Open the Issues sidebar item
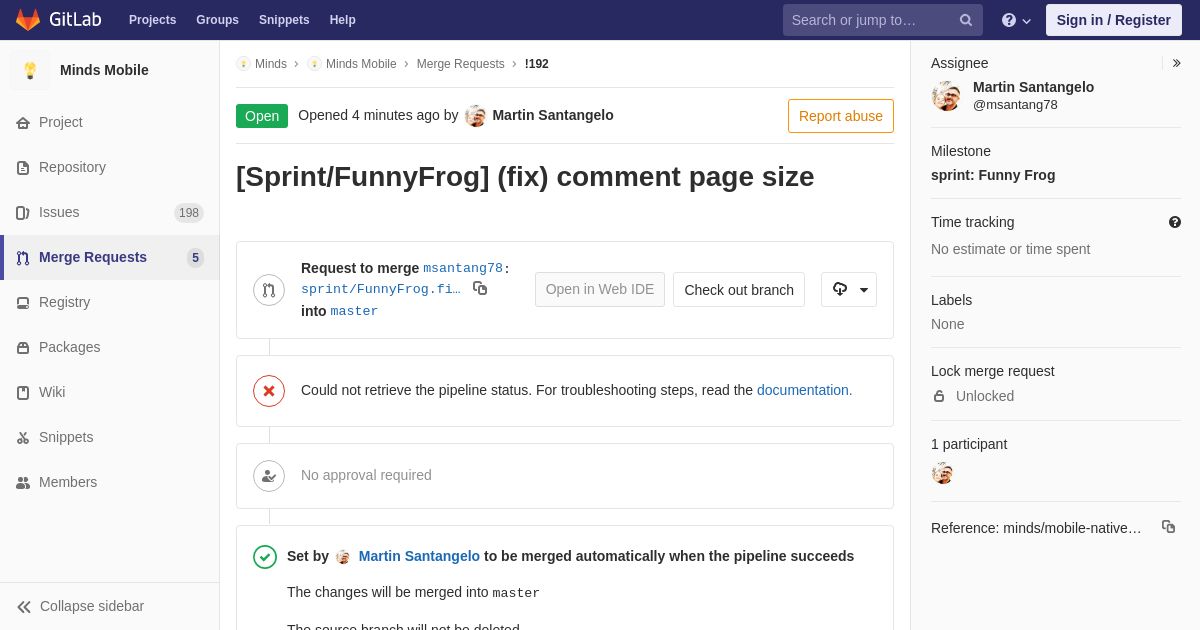This screenshot has height=630, width=1200. point(59,212)
